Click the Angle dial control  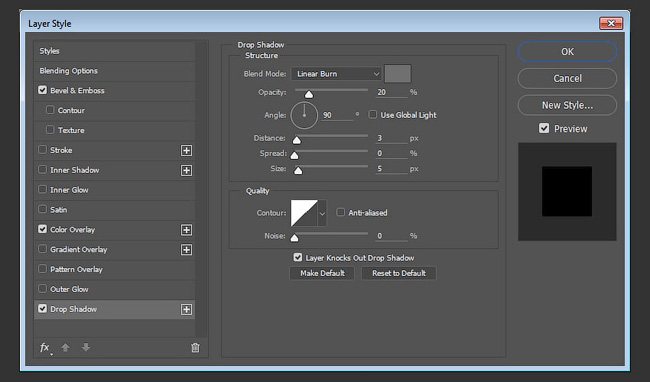(x=304, y=115)
